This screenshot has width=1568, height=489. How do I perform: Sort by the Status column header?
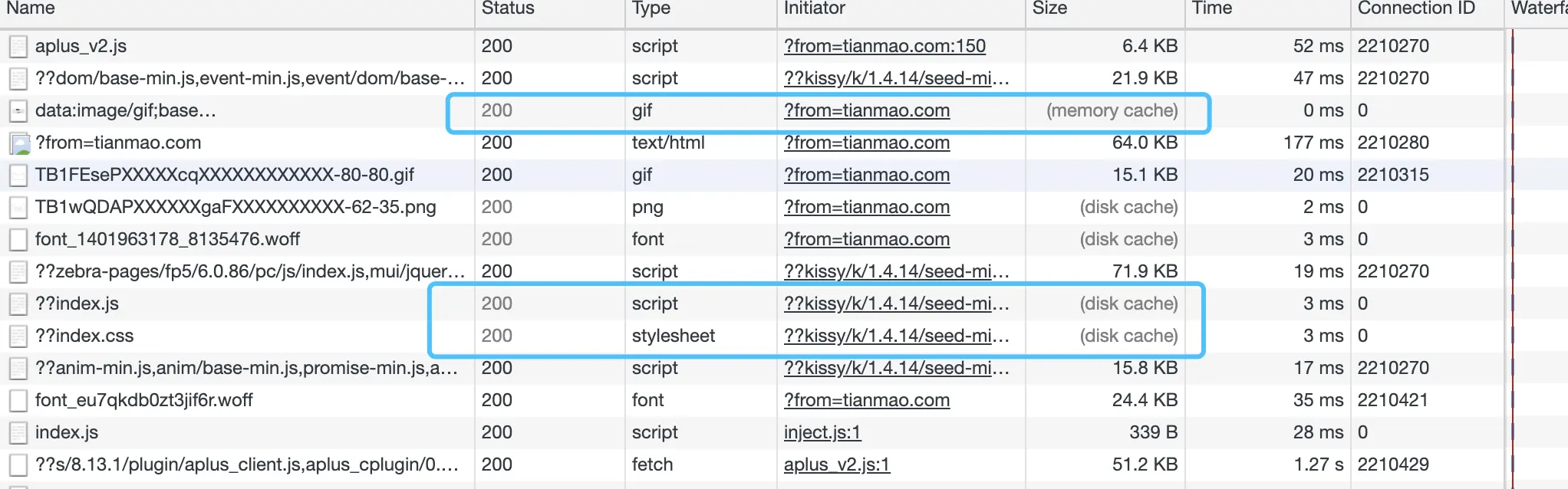tap(508, 8)
